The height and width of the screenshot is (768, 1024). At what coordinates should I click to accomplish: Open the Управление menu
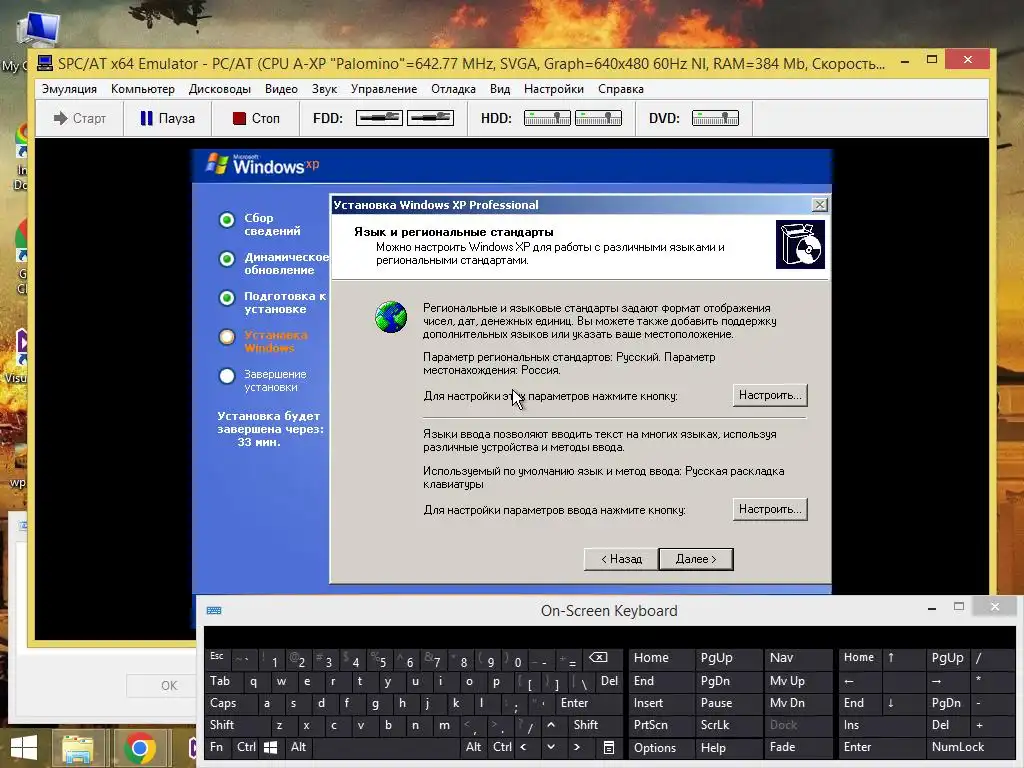tap(383, 89)
